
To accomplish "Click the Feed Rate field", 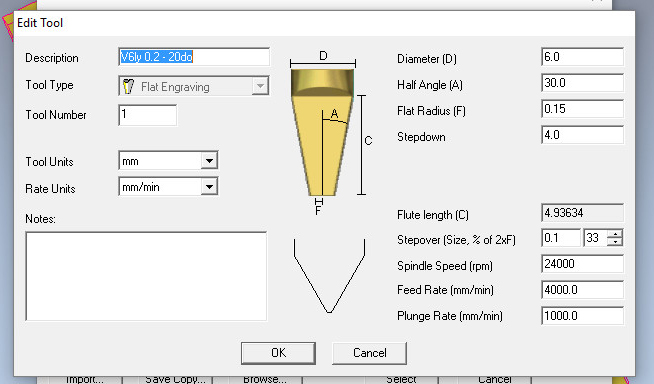I will coord(582,289).
